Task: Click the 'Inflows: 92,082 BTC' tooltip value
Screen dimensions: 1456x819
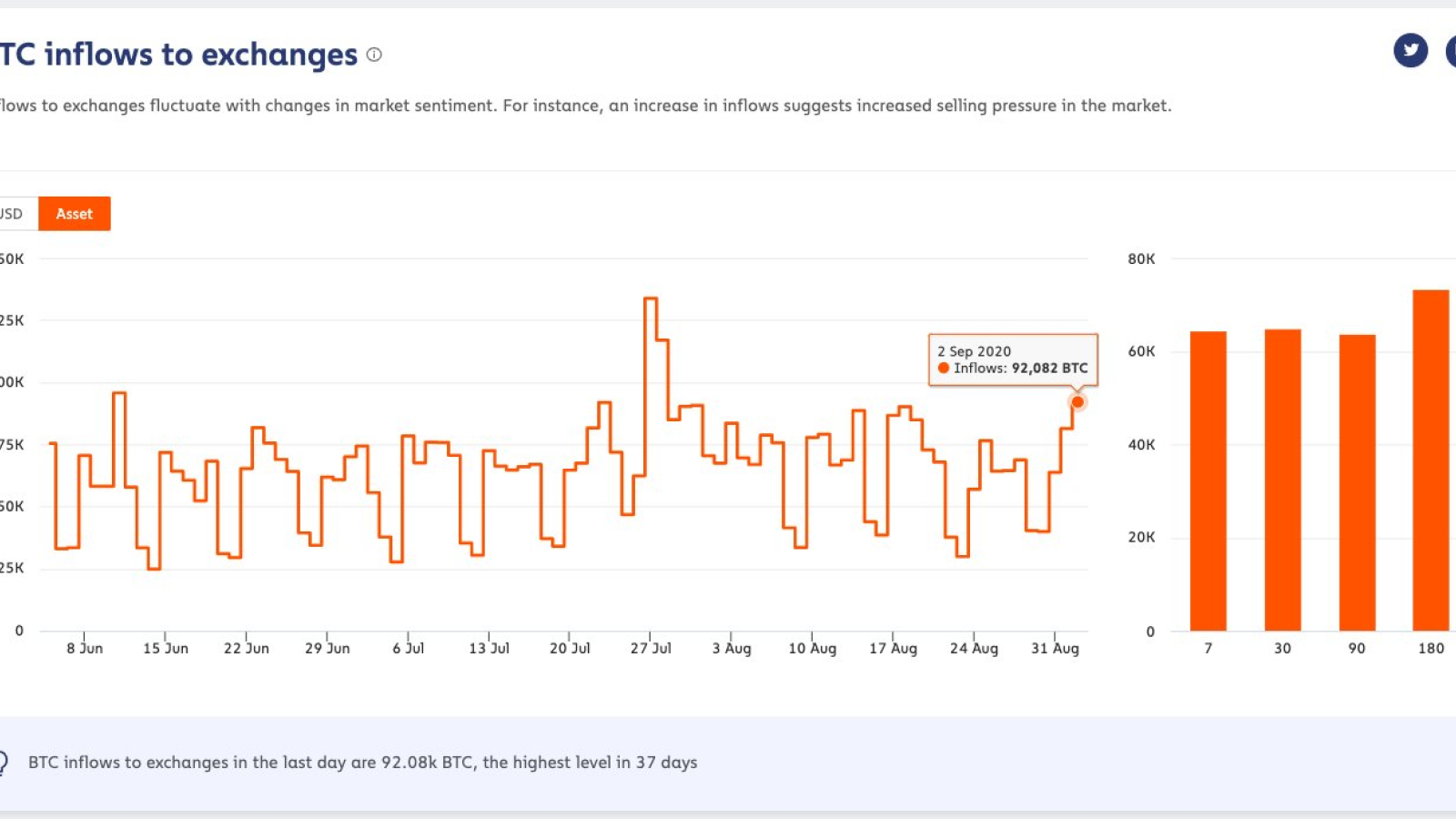Action: point(1020,369)
